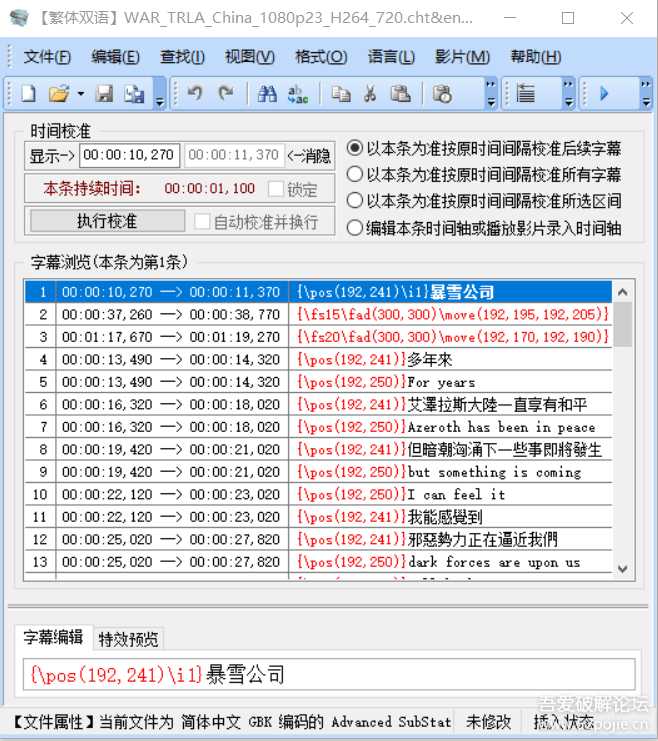Click the 显示-> button
Screen dimensions: 658x741
click(52, 156)
